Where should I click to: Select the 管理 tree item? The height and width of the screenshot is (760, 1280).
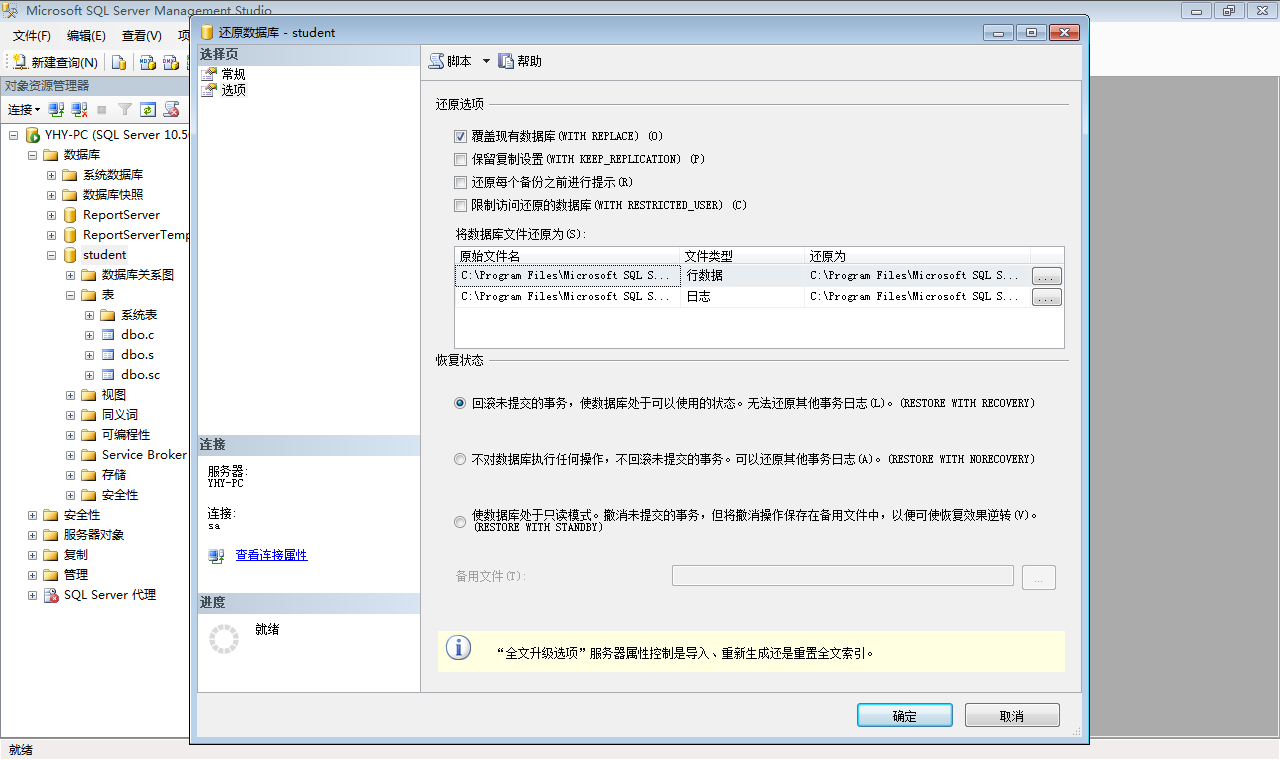point(76,575)
